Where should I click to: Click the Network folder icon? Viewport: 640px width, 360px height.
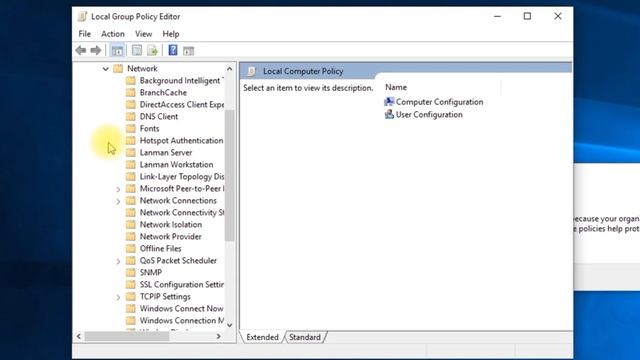[x=118, y=68]
